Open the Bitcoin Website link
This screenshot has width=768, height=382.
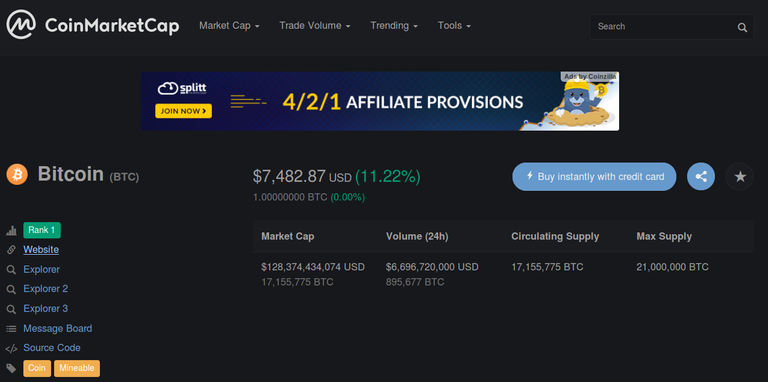41,250
